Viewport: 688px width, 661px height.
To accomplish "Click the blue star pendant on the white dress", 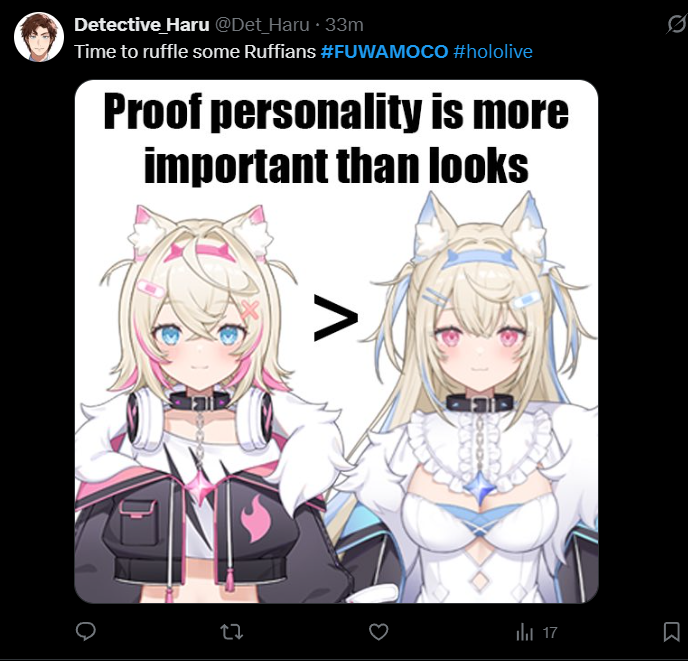I will [x=482, y=486].
